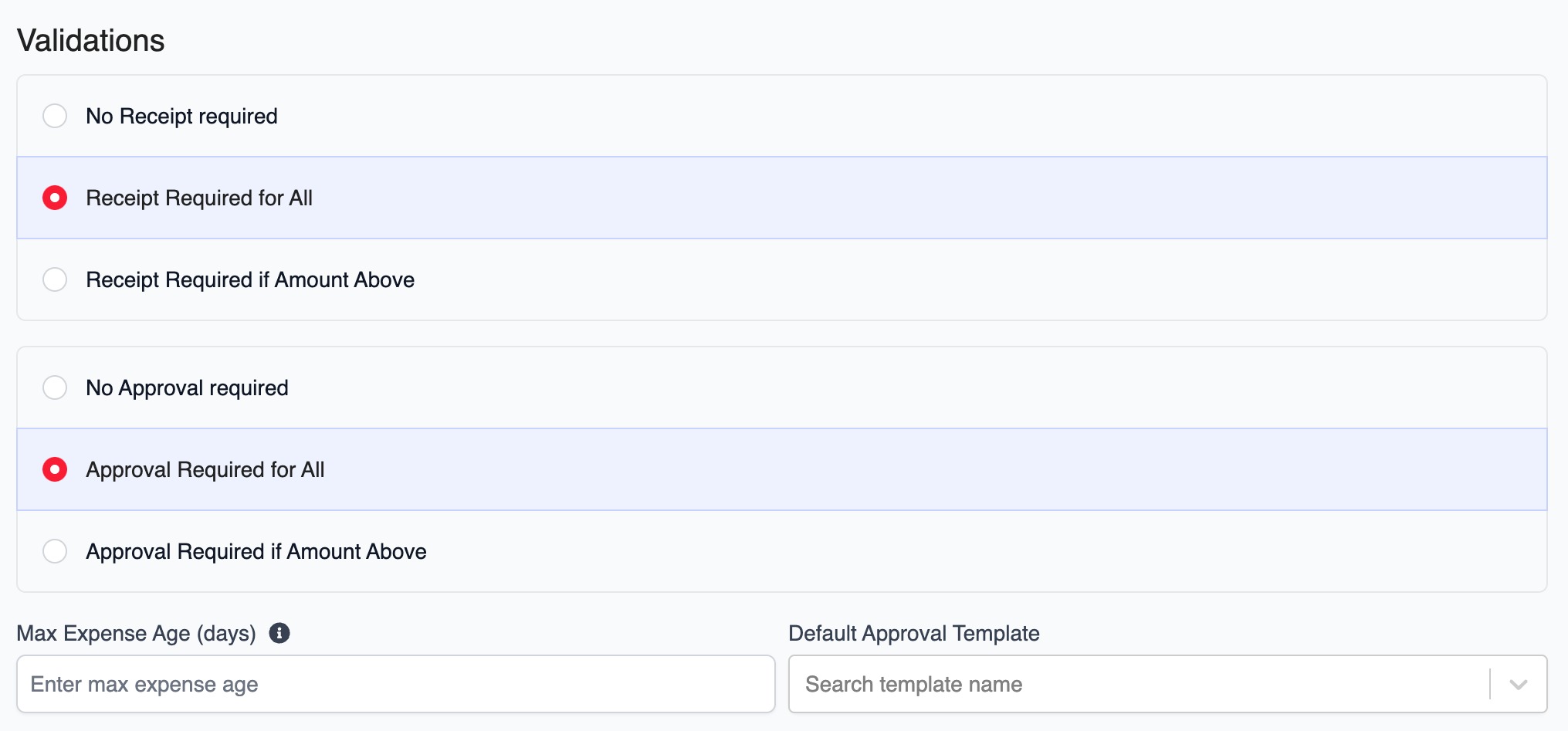Click the Max Expense Age (days) label
Viewport: 1568px width, 731px height.
click(x=137, y=633)
